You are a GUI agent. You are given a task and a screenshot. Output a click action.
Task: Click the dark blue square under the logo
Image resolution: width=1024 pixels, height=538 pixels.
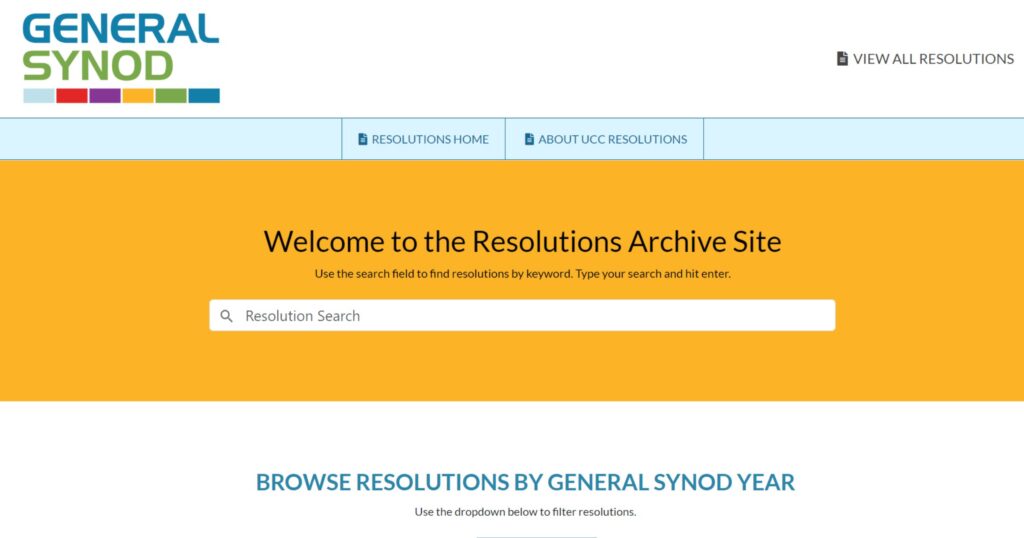point(204,96)
